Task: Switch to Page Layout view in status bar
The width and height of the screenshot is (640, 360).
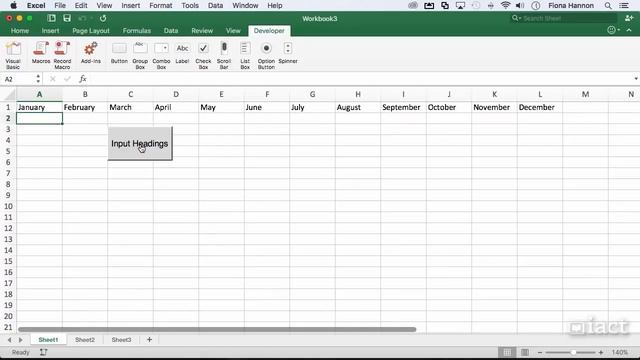Action: [x=525, y=352]
